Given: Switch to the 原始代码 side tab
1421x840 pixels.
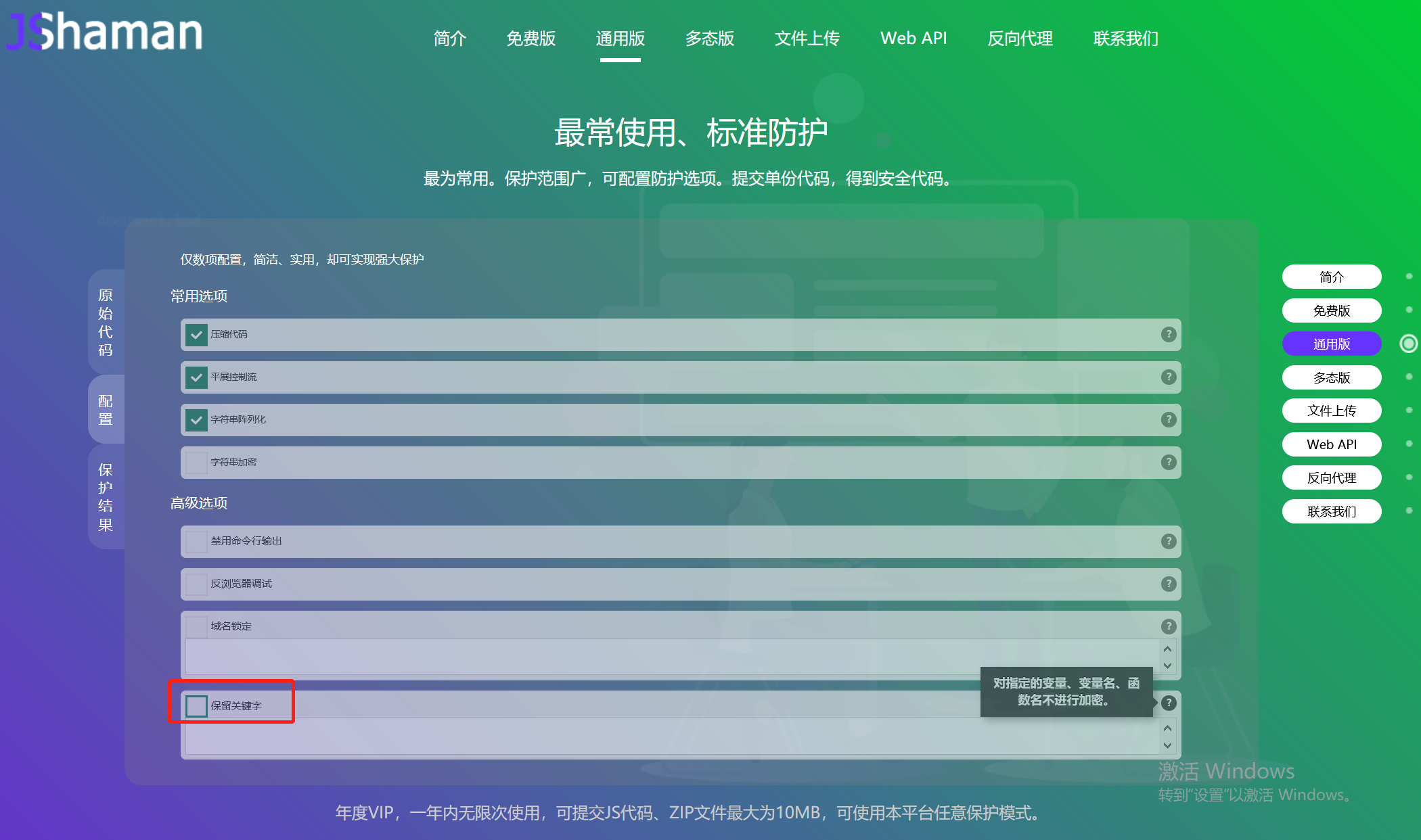Looking at the screenshot, I should (x=106, y=323).
